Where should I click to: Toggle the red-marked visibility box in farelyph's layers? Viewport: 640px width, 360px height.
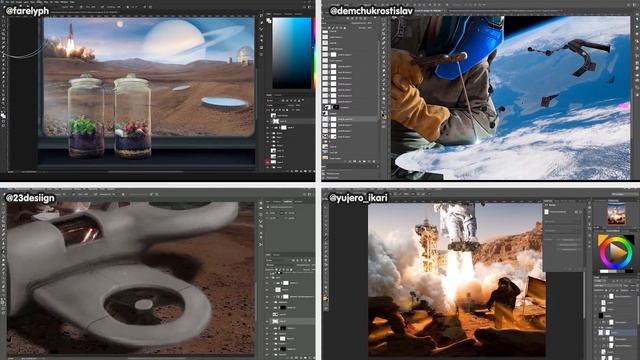pos(268,162)
